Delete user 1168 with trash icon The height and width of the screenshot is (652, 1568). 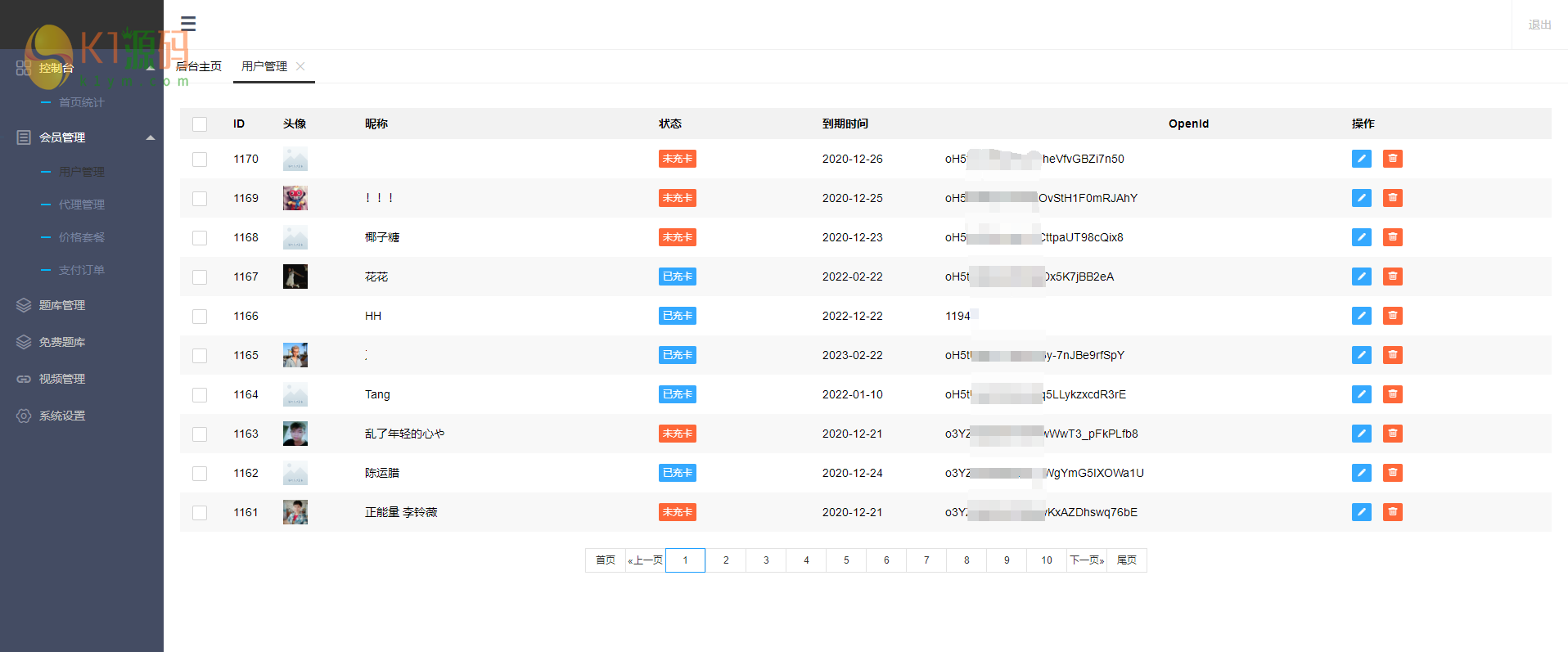(1392, 237)
